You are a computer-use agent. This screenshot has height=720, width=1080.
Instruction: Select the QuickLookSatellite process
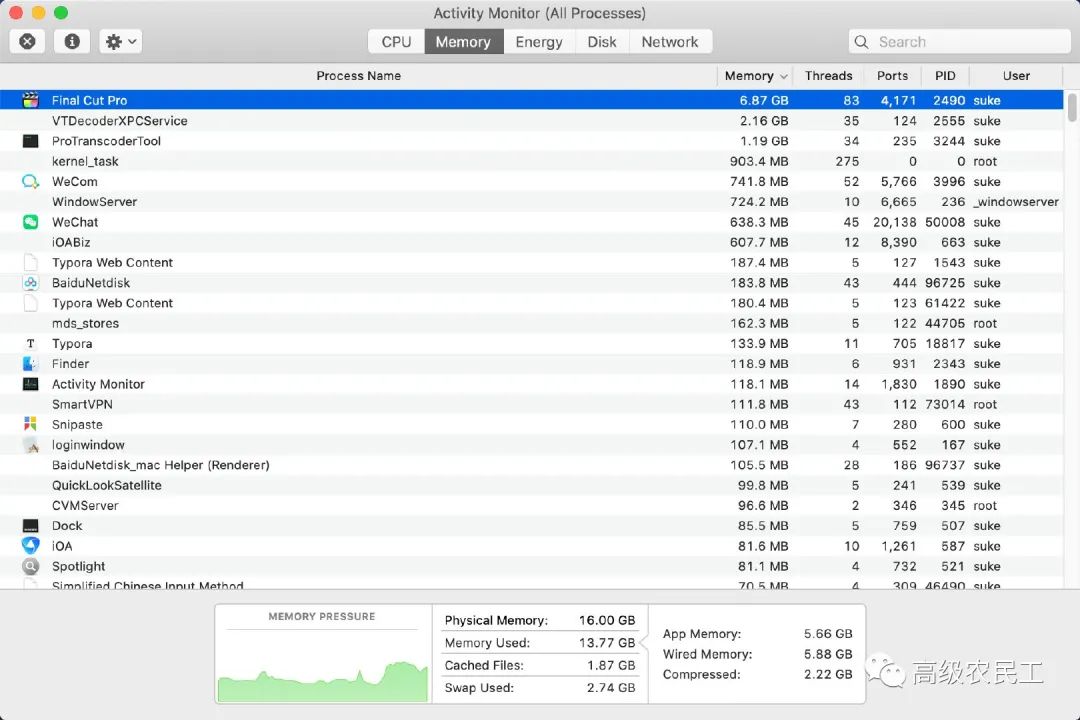point(107,485)
